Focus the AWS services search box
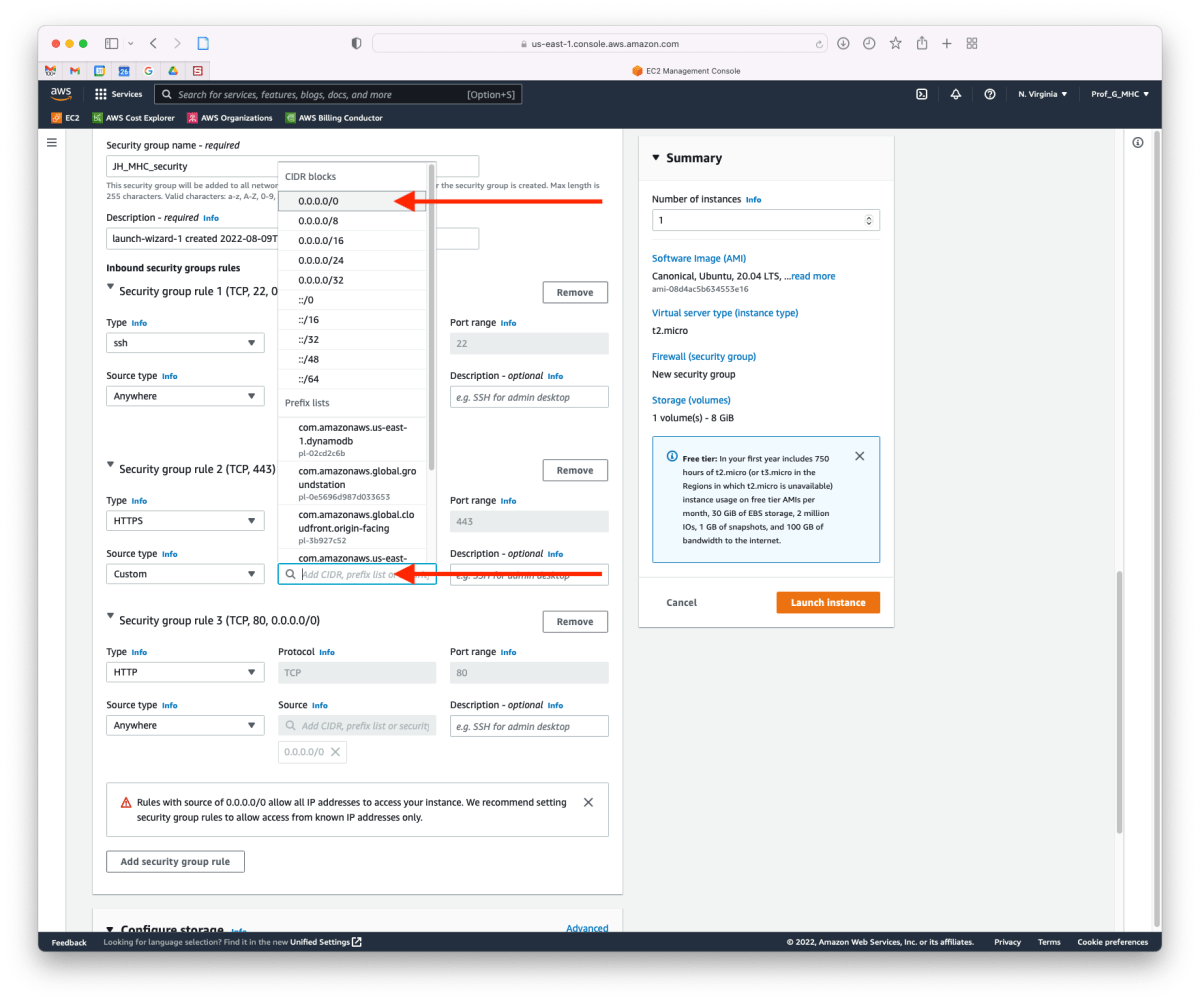The height and width of the screenshot is (1002, 1200). coord(338,94)
